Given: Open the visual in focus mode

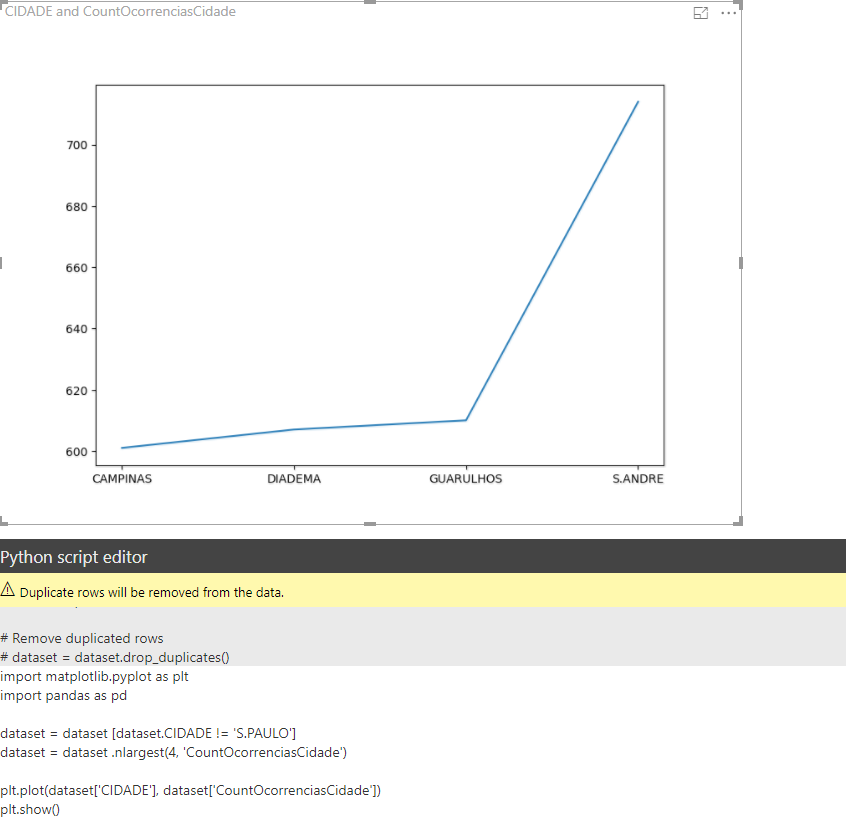Looking at the screenshot, I should (701, 13).
